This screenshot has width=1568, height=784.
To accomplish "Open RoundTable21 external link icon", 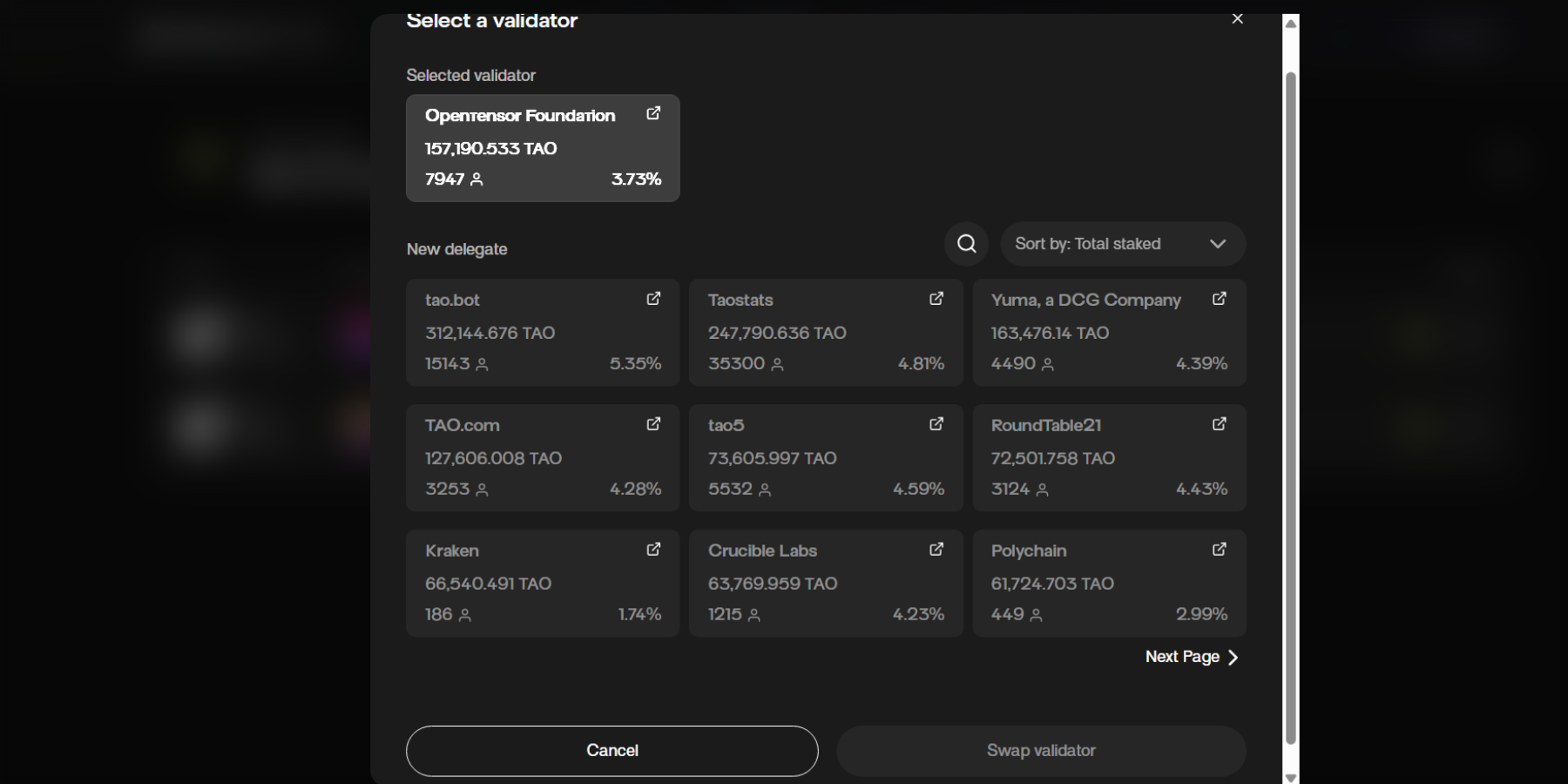I will [x=1220, y=424].
